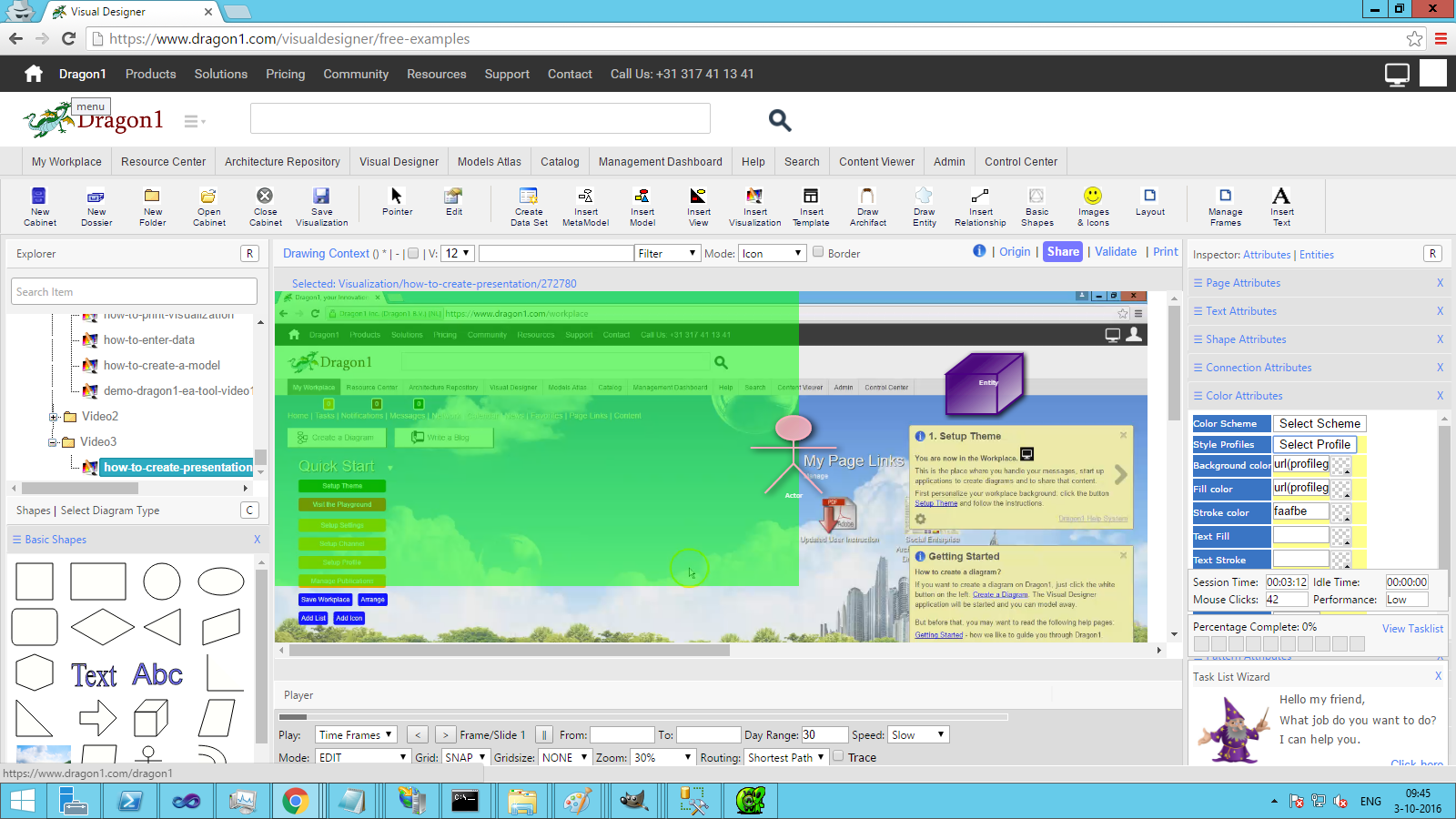Open the Routing Shortest Path dropdown
This screenshot has height=819, width=1456.
(786, 757)
